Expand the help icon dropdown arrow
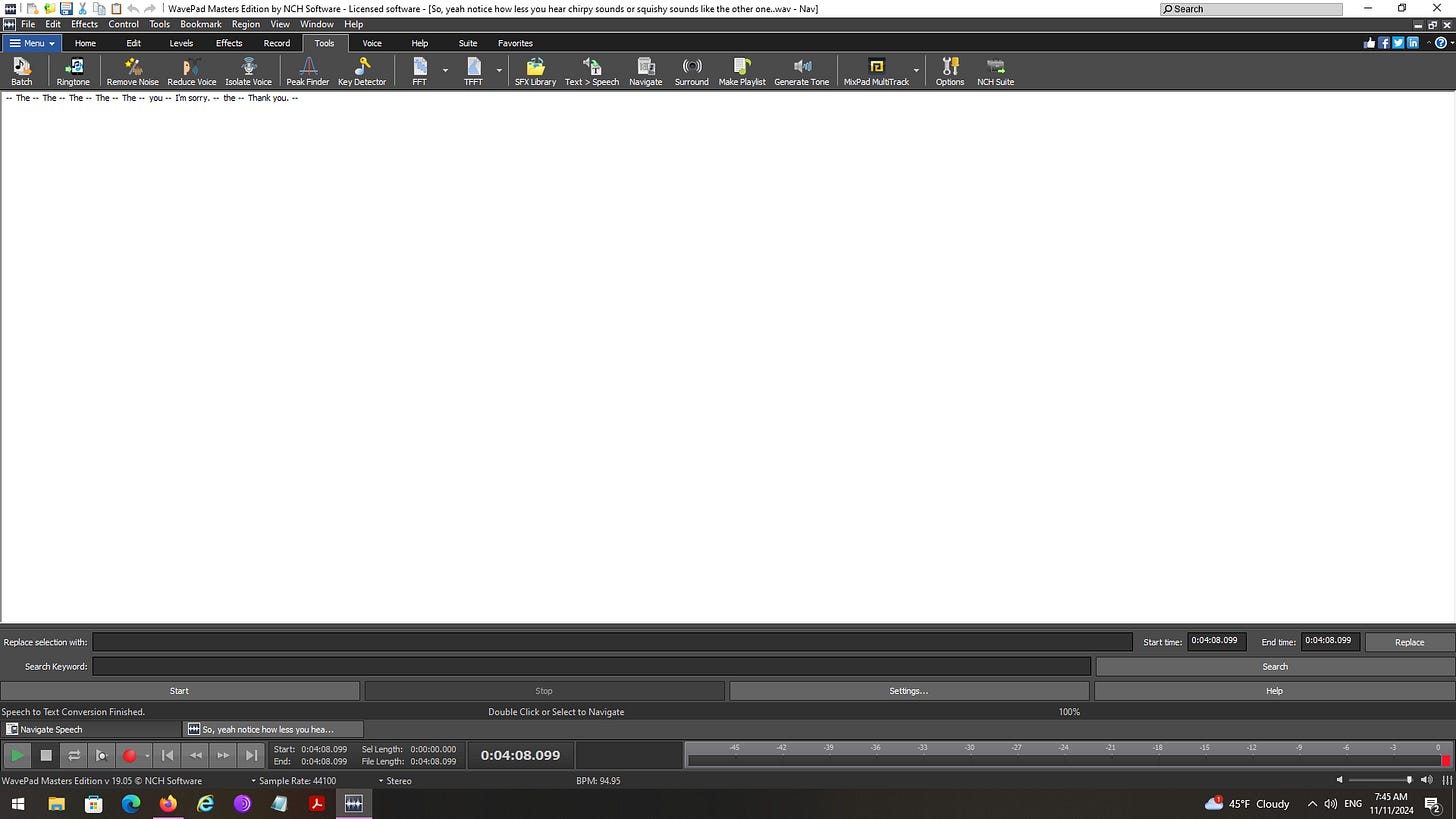The width and height of the screenshot is (1456, 819). pos(1450,43)
